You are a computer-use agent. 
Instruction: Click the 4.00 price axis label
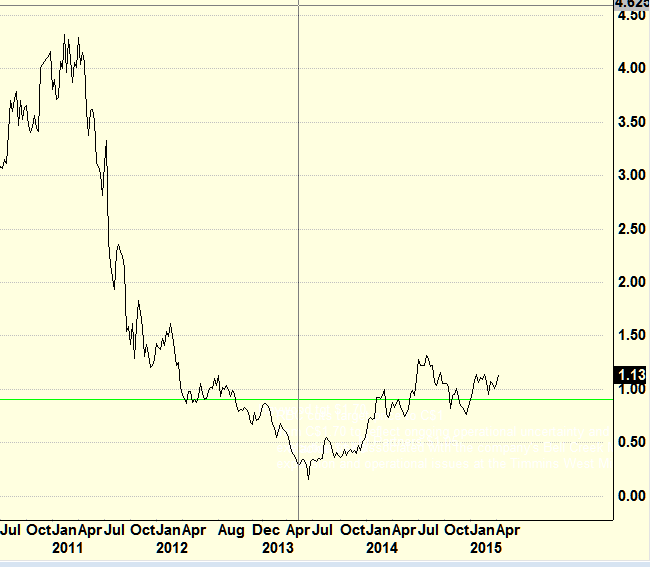point(632,68)
